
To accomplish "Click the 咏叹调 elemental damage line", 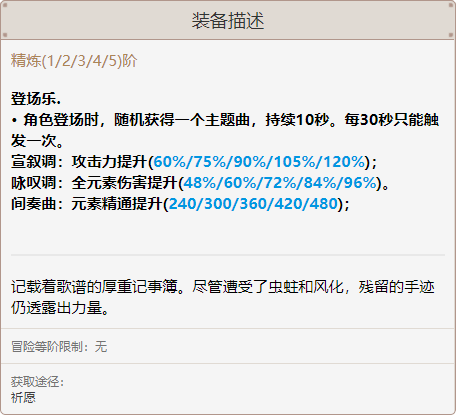I will (x=200, y=183).
